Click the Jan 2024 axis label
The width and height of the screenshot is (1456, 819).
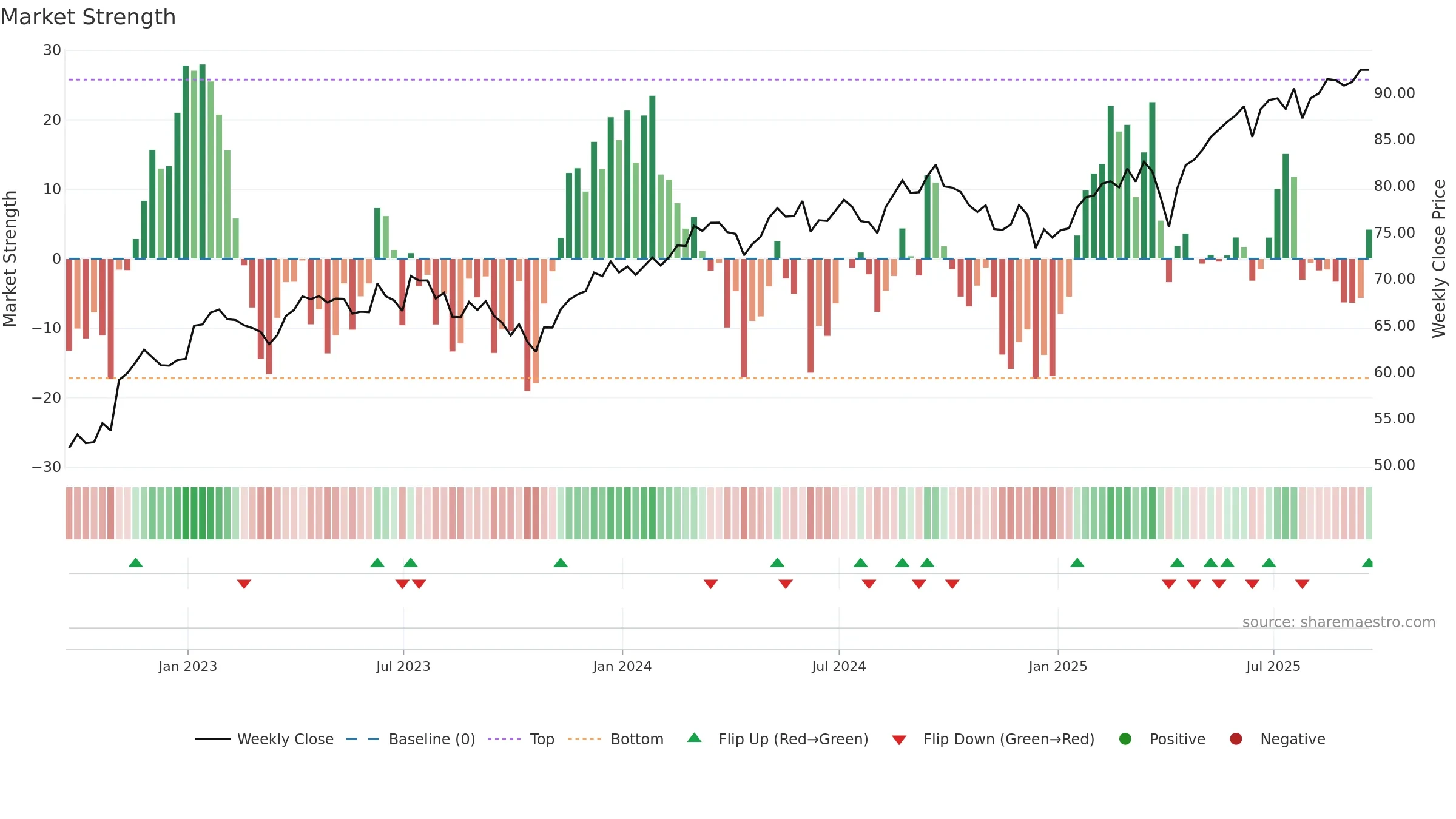(x=622, y=667)
